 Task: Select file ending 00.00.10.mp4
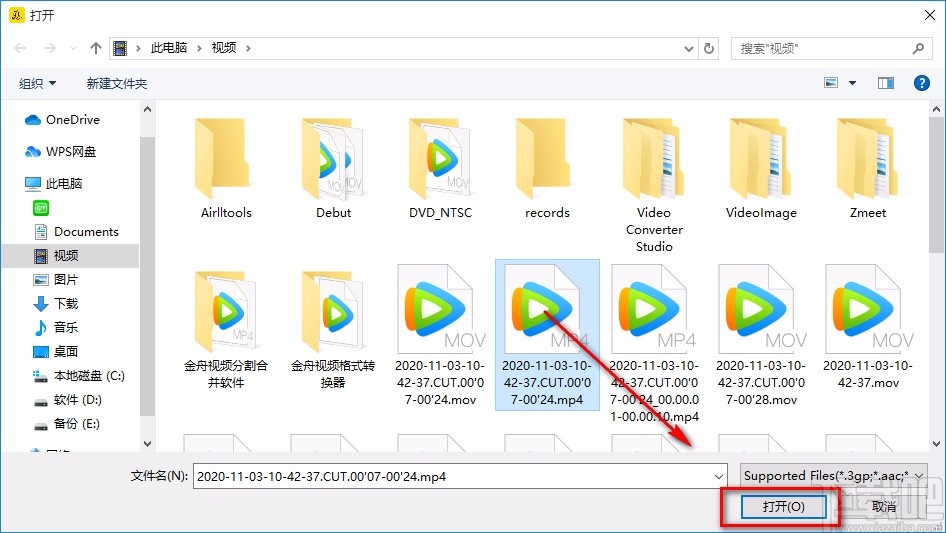pos(654,344)
